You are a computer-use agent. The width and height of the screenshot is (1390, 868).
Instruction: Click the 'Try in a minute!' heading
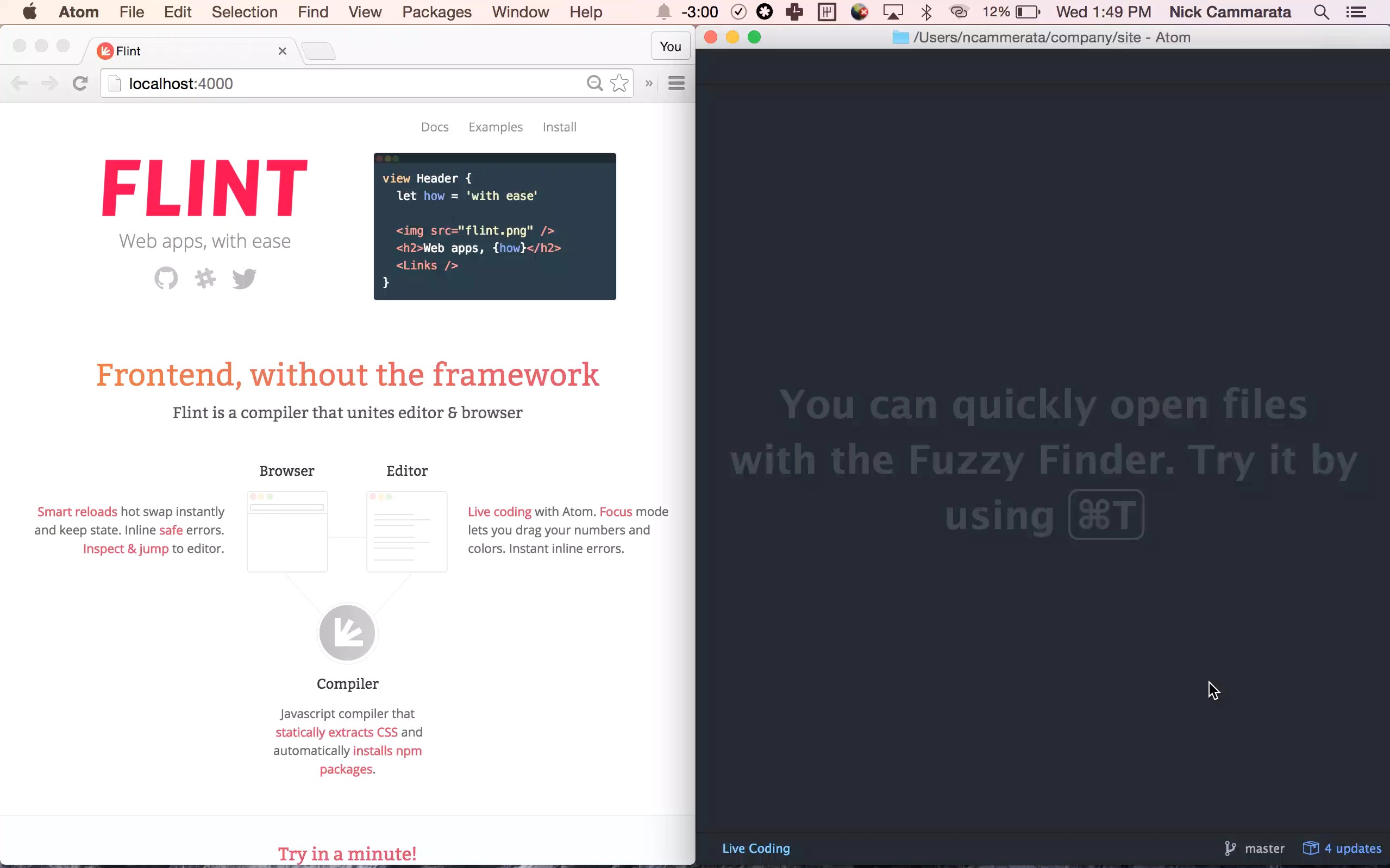tap(347, 854)
